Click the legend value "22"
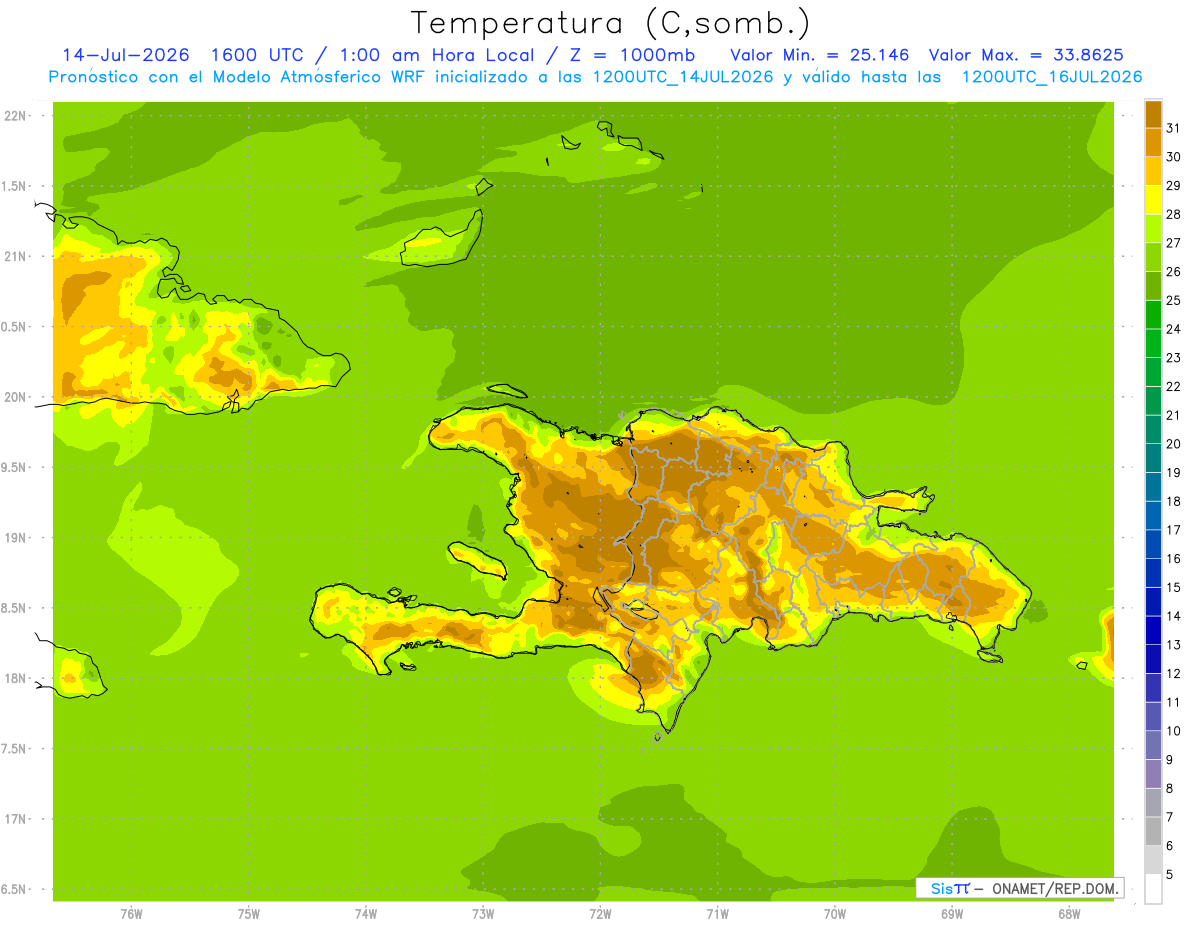Image resolution: width=1200 pixels, height=927 pixels. pos(1174,387)
